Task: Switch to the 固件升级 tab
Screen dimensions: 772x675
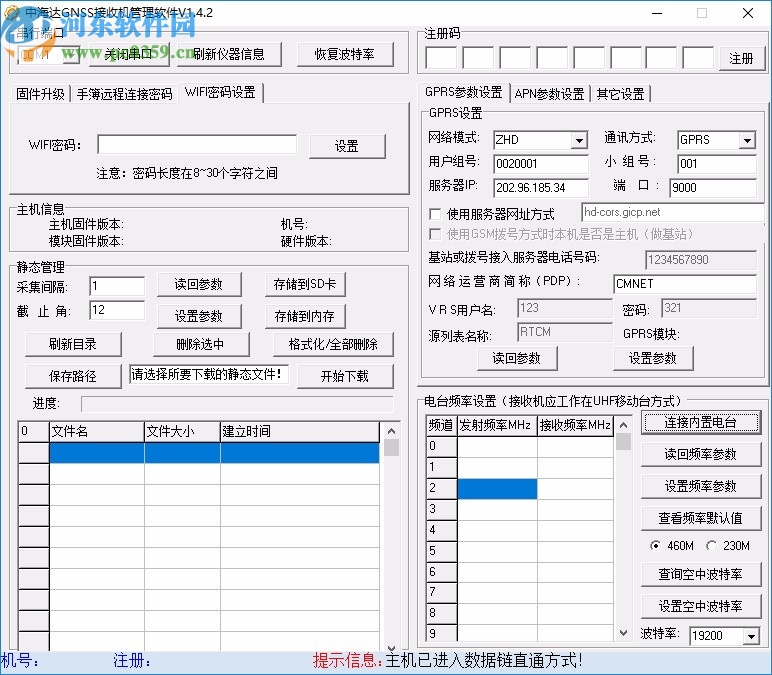Action: click(x=40, y=94)
